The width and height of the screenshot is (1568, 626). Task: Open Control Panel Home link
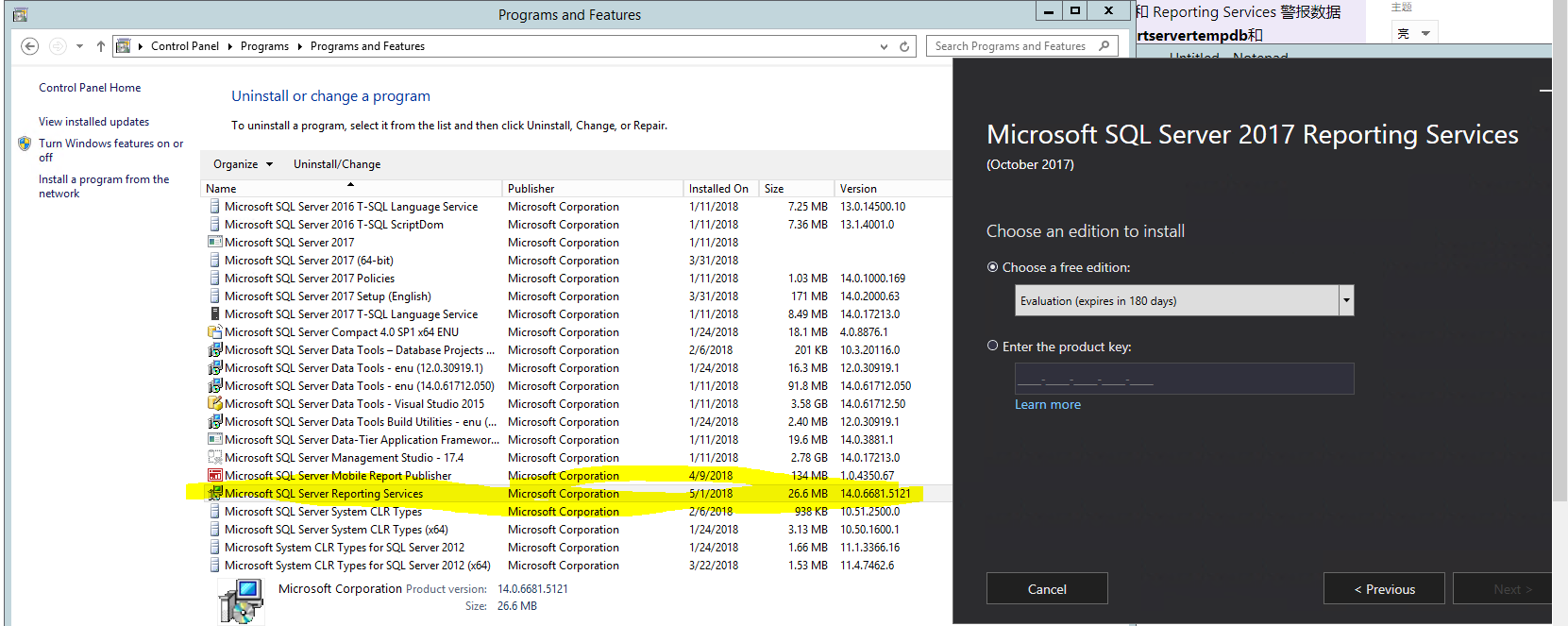click(90, 88)
